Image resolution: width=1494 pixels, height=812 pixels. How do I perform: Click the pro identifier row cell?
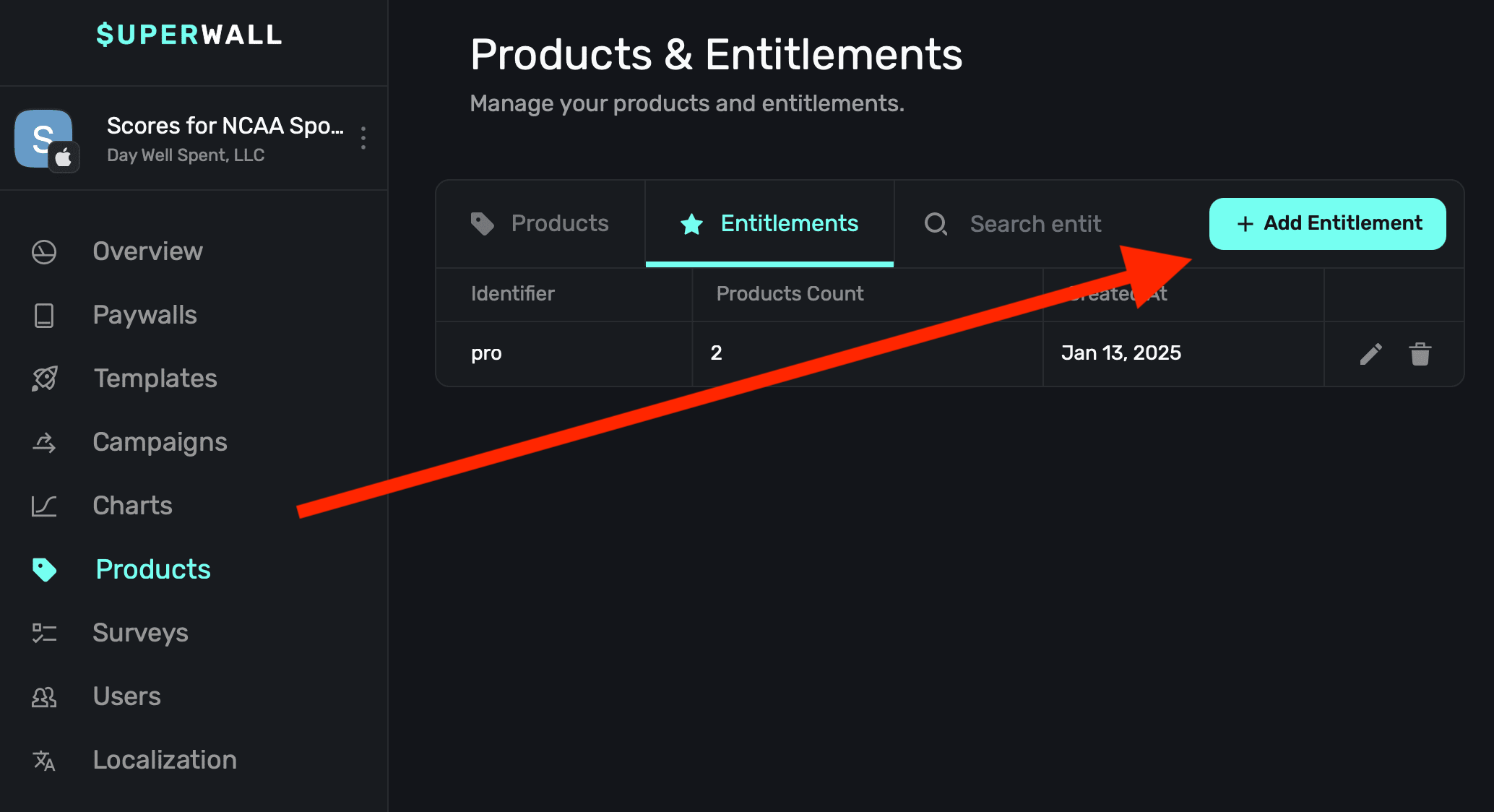(x=486, y=353)
